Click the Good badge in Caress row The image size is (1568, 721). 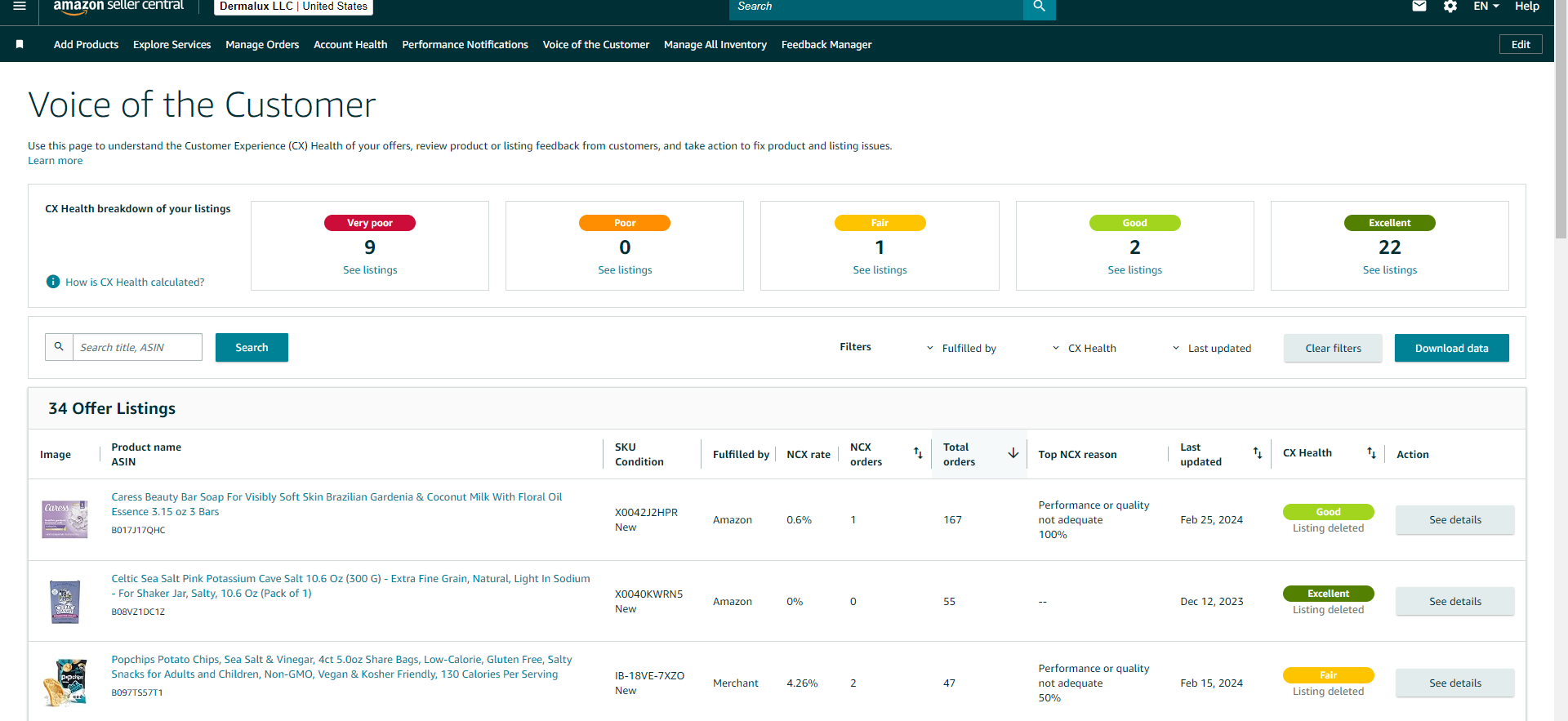coord(1328,512)
